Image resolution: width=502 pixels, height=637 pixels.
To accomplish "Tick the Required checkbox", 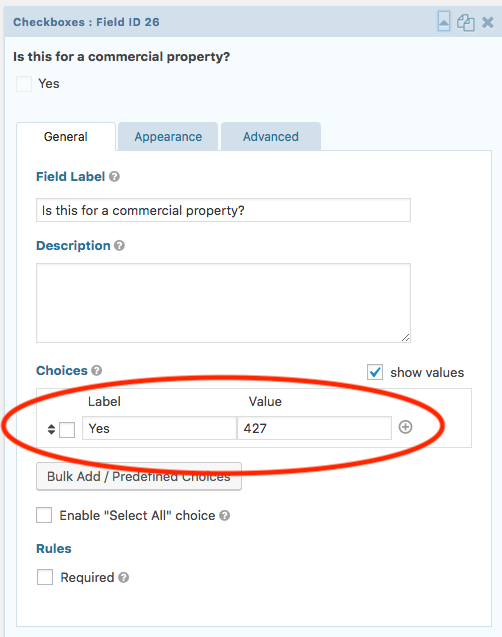I will (x=45, y=577).
